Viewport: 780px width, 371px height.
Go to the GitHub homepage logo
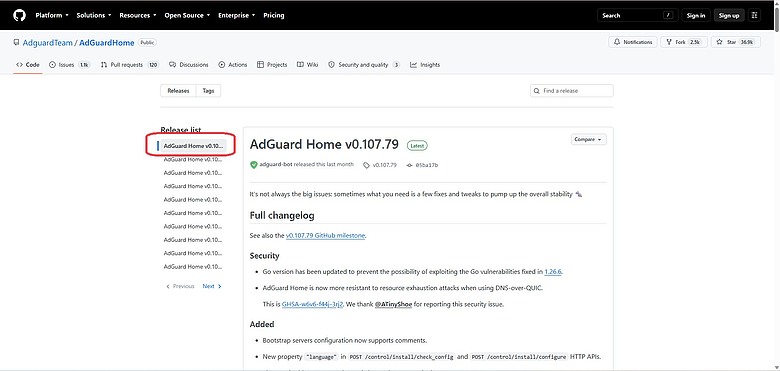click(19, 15)
